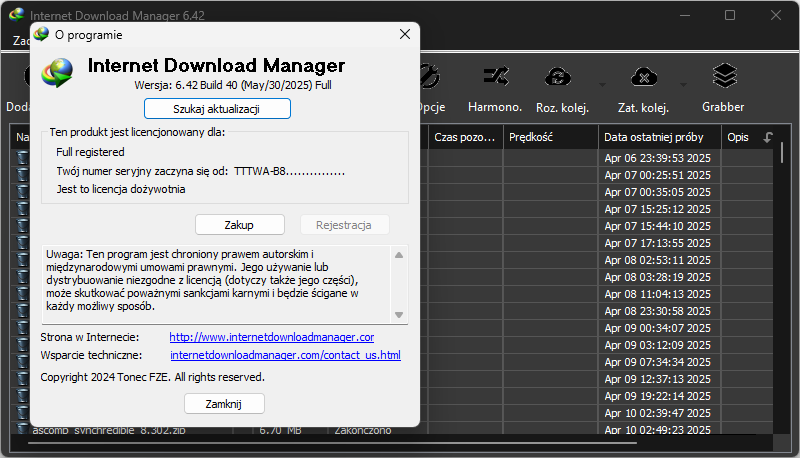Click the serial number TTTWA-B8 text
The width and height of the screenshot is (800, 458).
289,171
